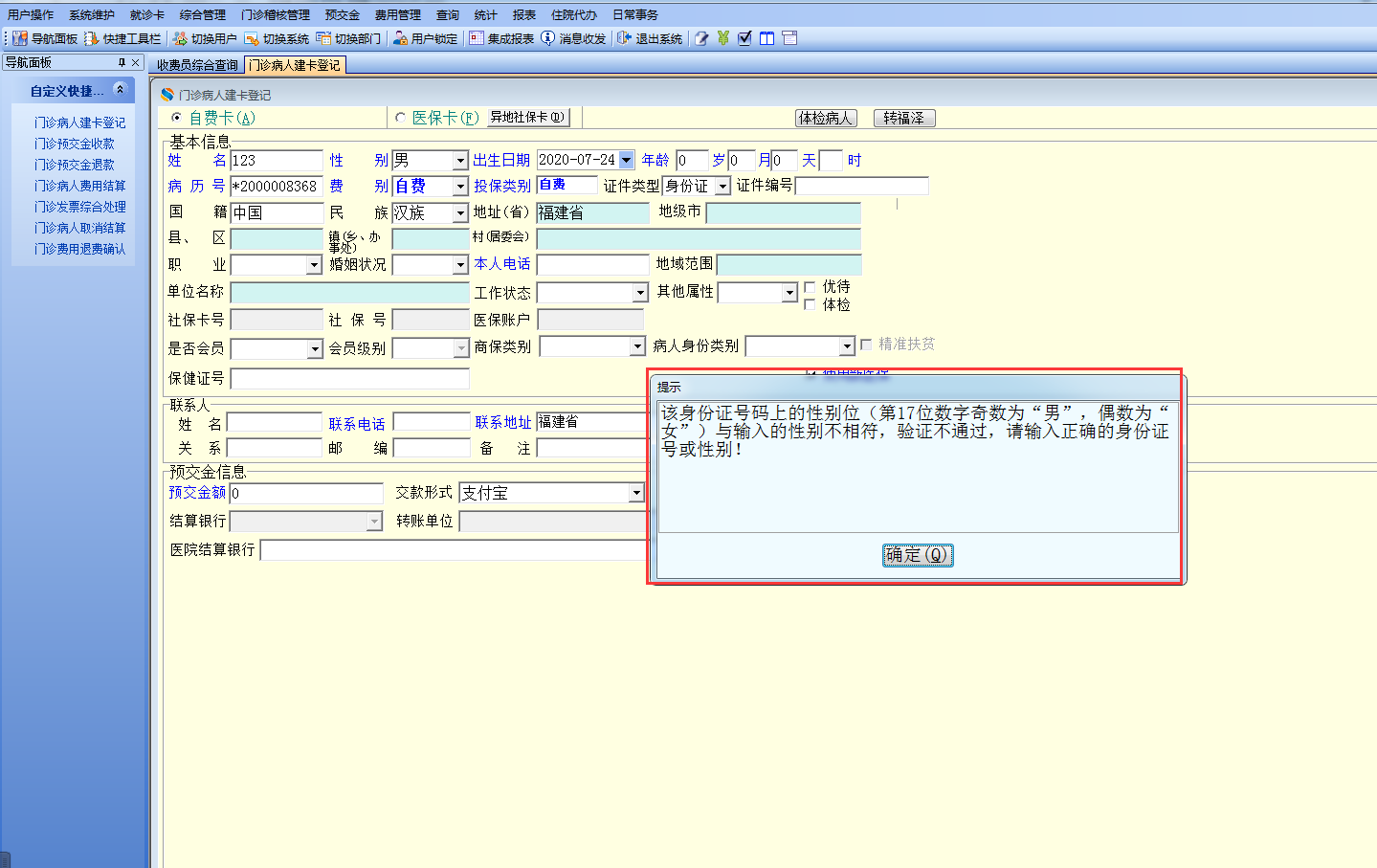Expand the 交款形式 dropdown arrow
1377x868 pixels.
(x=636, y=493)
